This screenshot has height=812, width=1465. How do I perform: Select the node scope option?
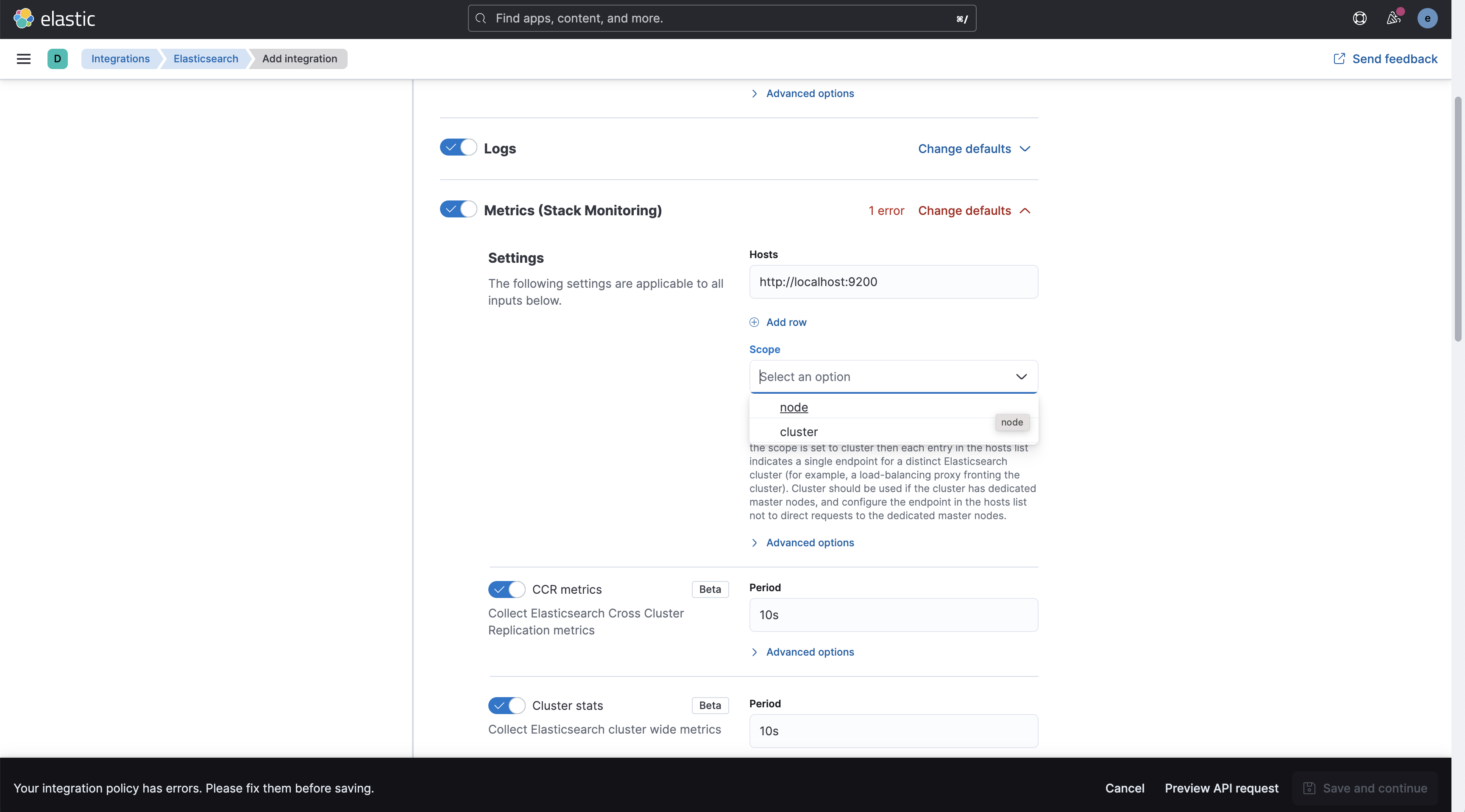point(794,407)
